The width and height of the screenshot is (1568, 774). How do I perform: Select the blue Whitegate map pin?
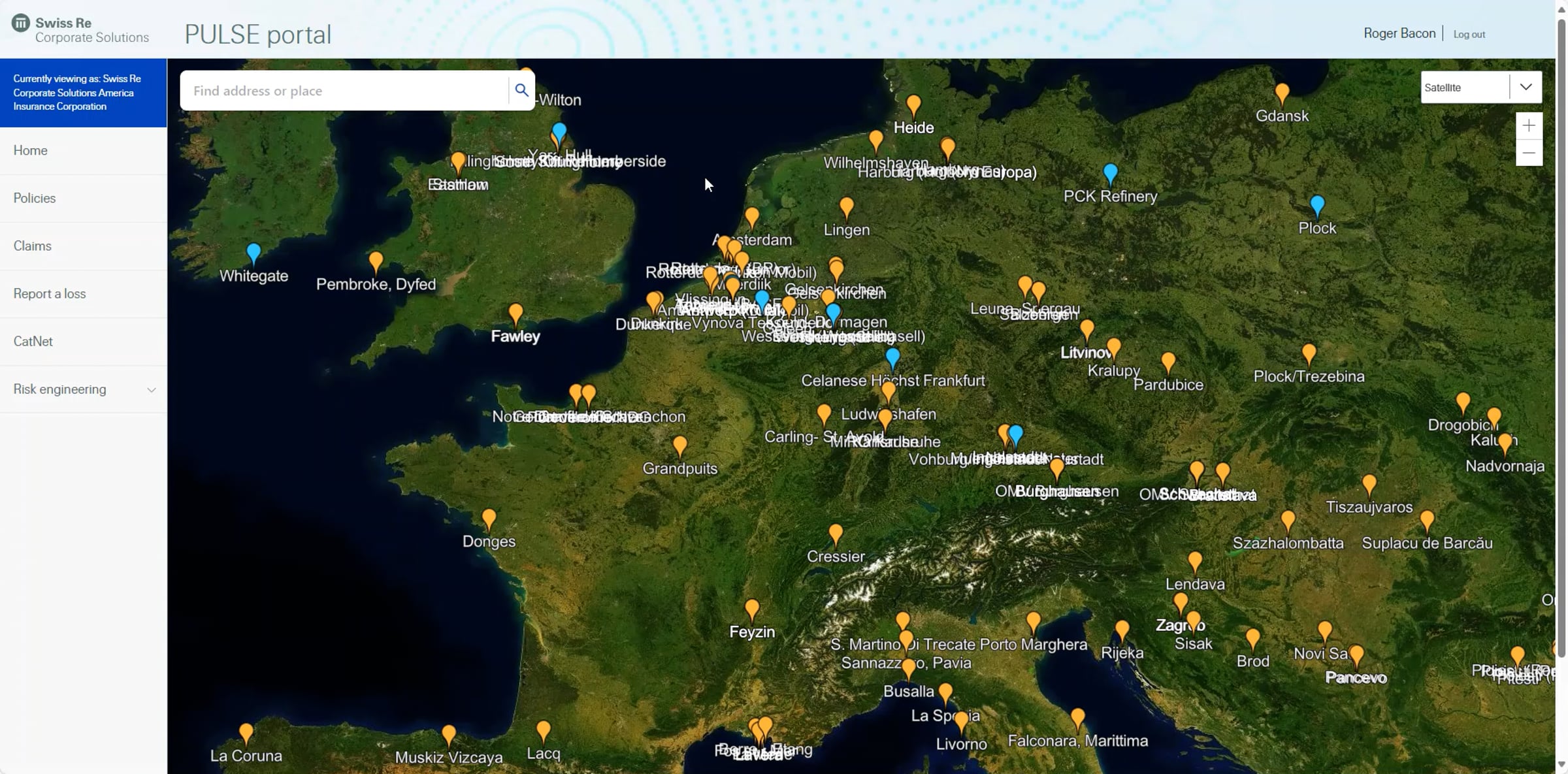(x=253, y=253)
